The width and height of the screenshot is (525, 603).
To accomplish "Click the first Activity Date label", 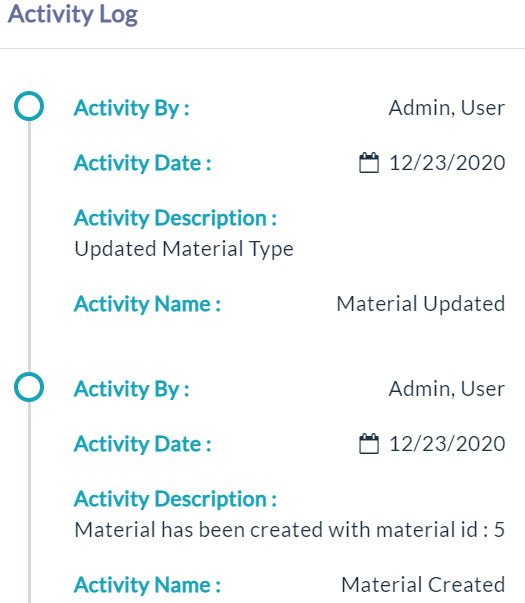I will [143, 163].
